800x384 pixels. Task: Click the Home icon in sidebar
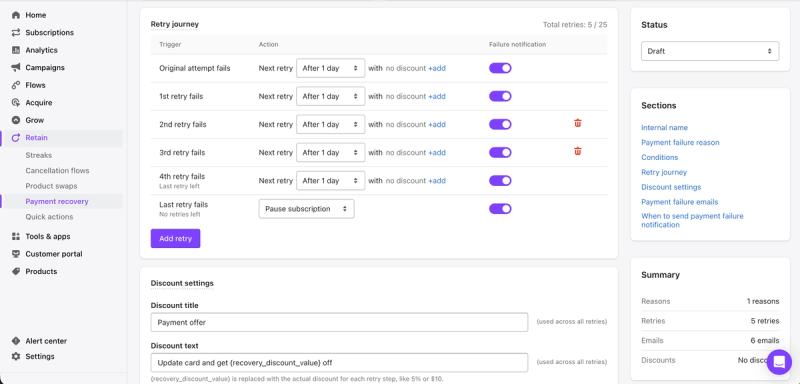tap(16, 15)
